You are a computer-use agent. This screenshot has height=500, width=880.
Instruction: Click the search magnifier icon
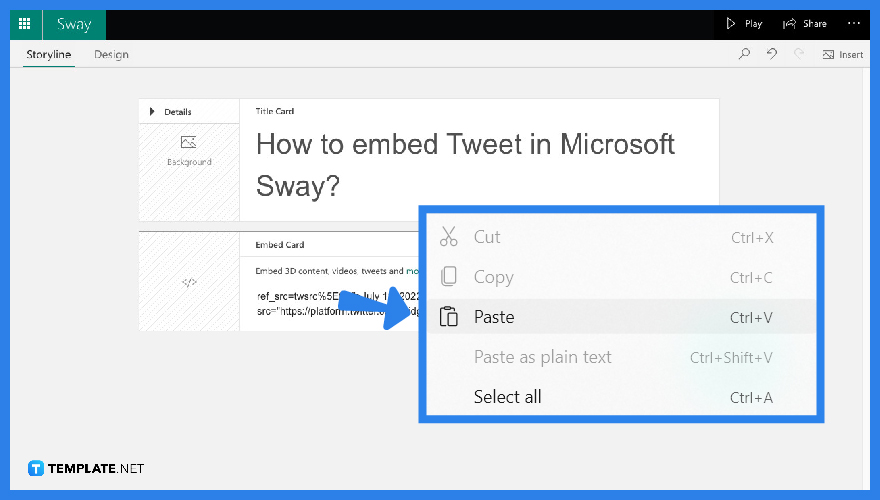[x=744, y=54]
